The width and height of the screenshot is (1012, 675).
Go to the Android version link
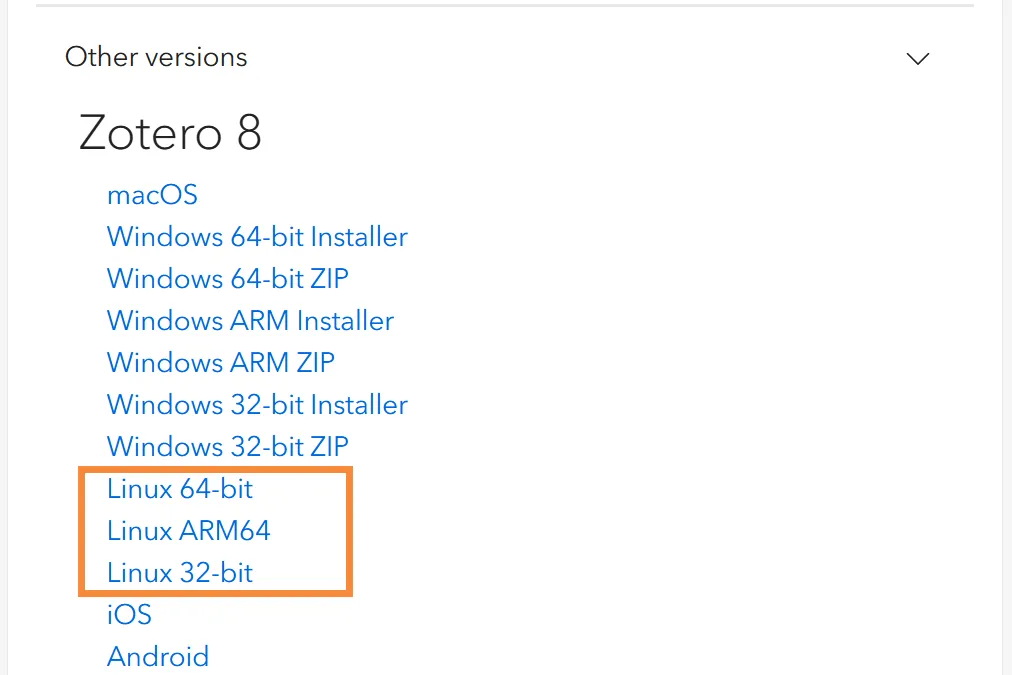(158, 656)
